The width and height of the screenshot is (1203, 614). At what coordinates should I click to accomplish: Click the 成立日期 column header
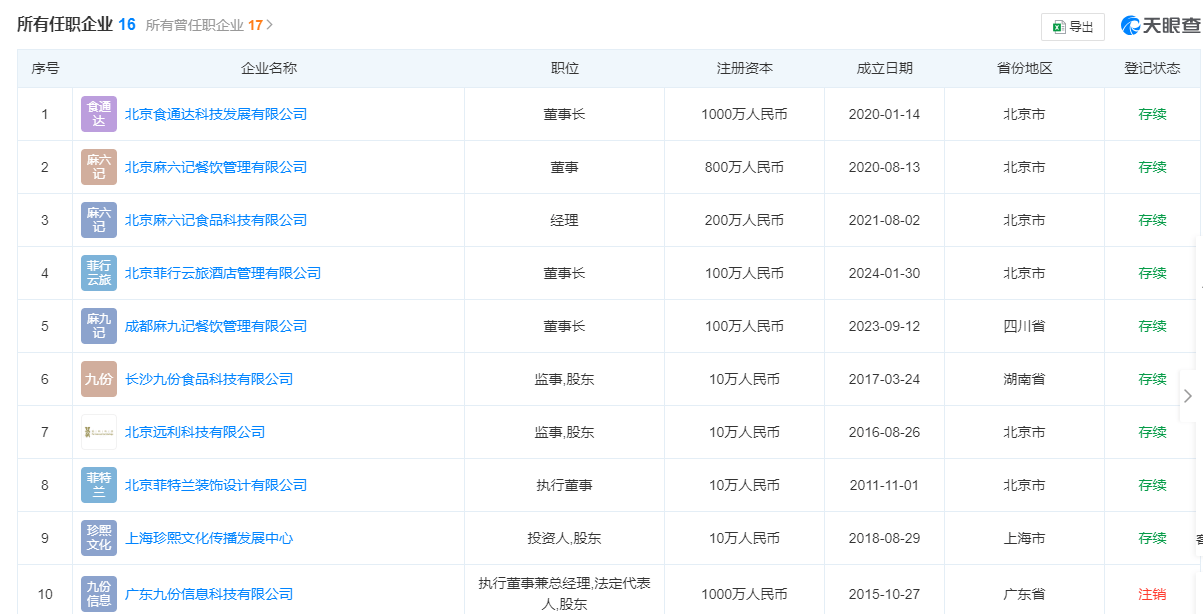884,68
